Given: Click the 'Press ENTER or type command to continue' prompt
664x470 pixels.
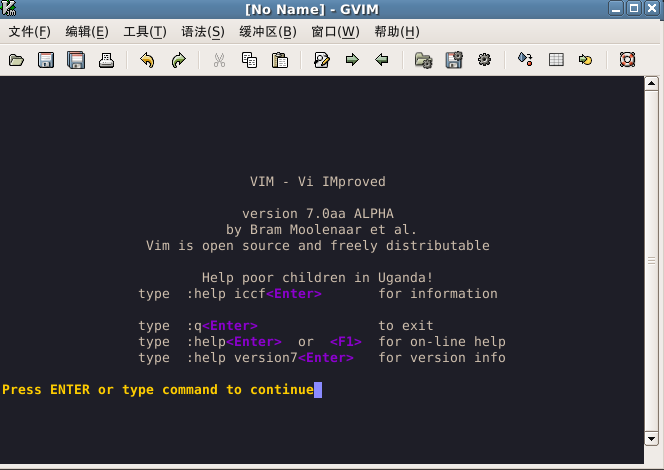Looking at the screenshot, I should (x=158, y=390).
